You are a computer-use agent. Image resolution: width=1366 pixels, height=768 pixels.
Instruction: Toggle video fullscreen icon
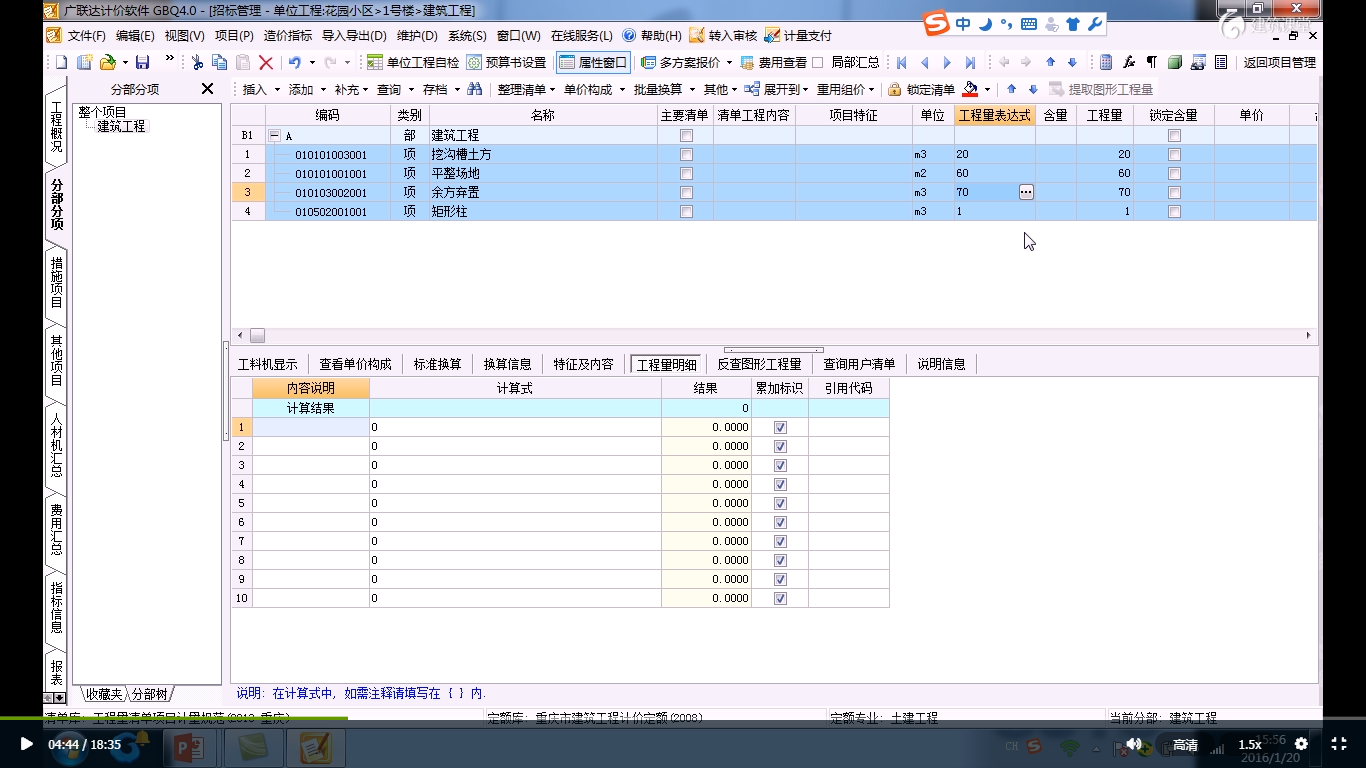pos(1339,744)
